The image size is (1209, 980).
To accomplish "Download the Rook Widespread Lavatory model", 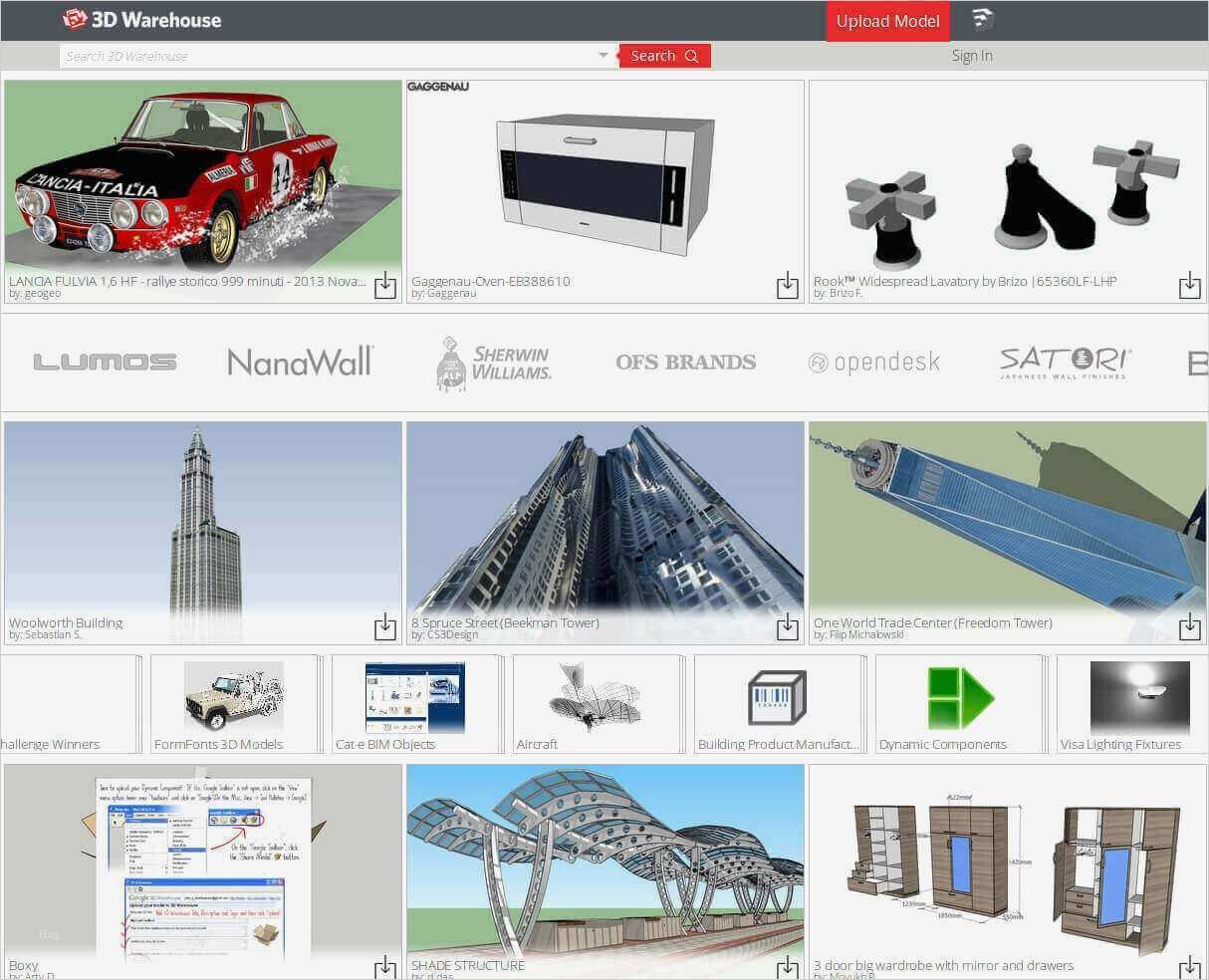I will (x=1190, y=286).
